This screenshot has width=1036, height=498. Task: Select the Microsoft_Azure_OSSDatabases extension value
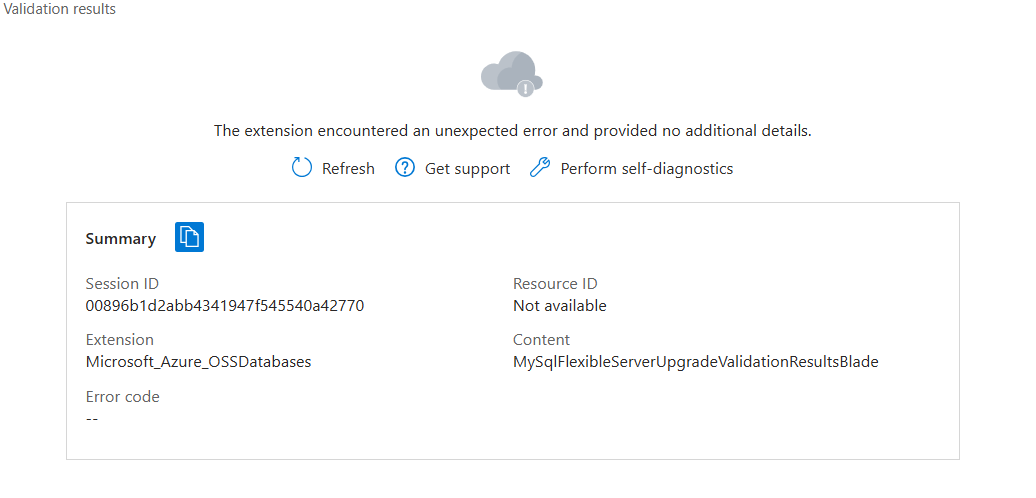click(x=198, y=362)
